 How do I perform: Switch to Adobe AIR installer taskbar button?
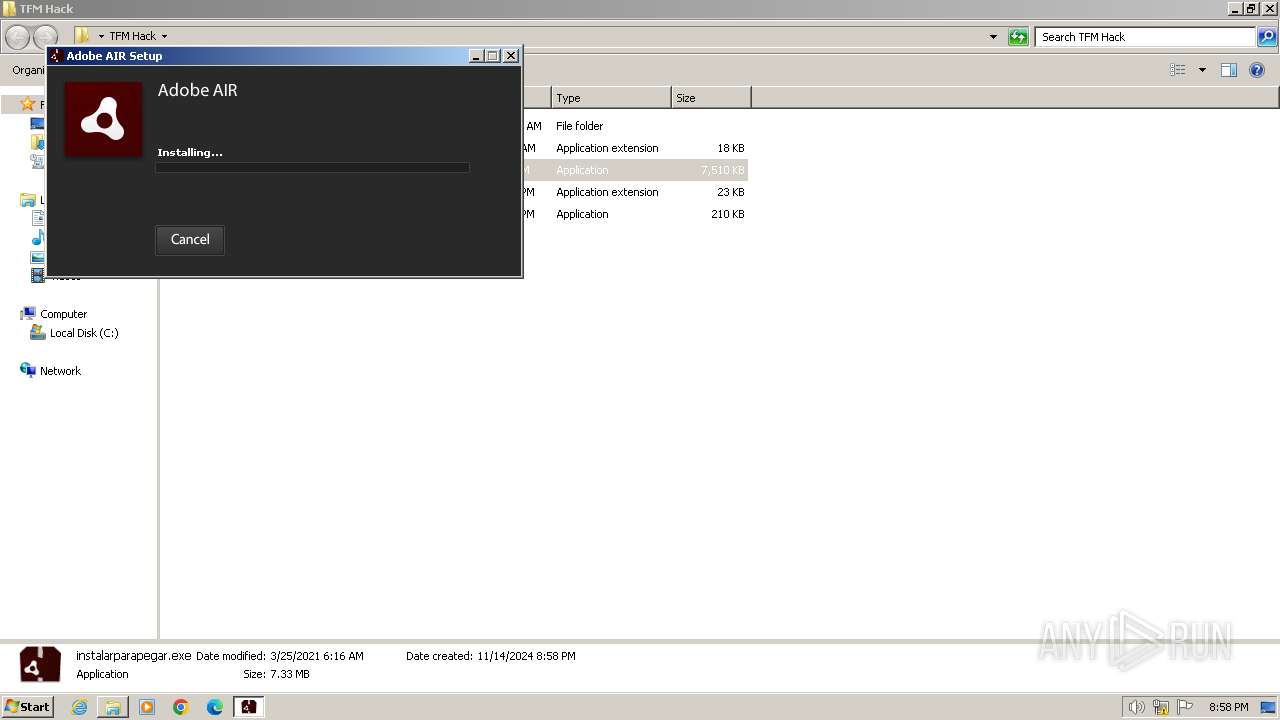pos(248,707)
